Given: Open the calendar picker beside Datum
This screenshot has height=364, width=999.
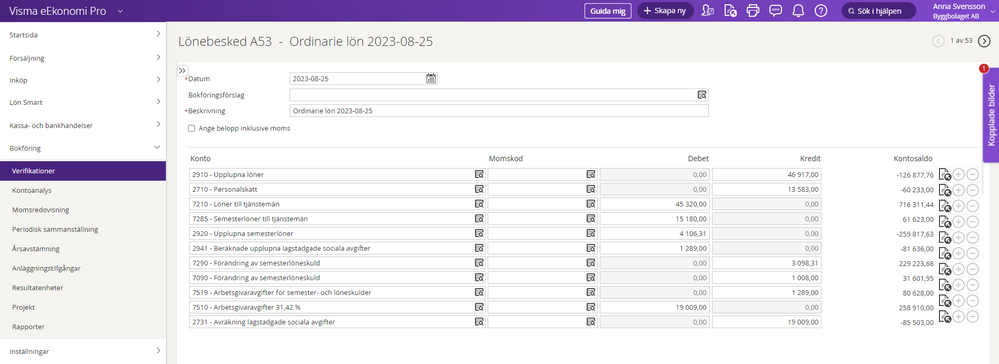Looking at the screenshot, I should [x=431, y=78].
